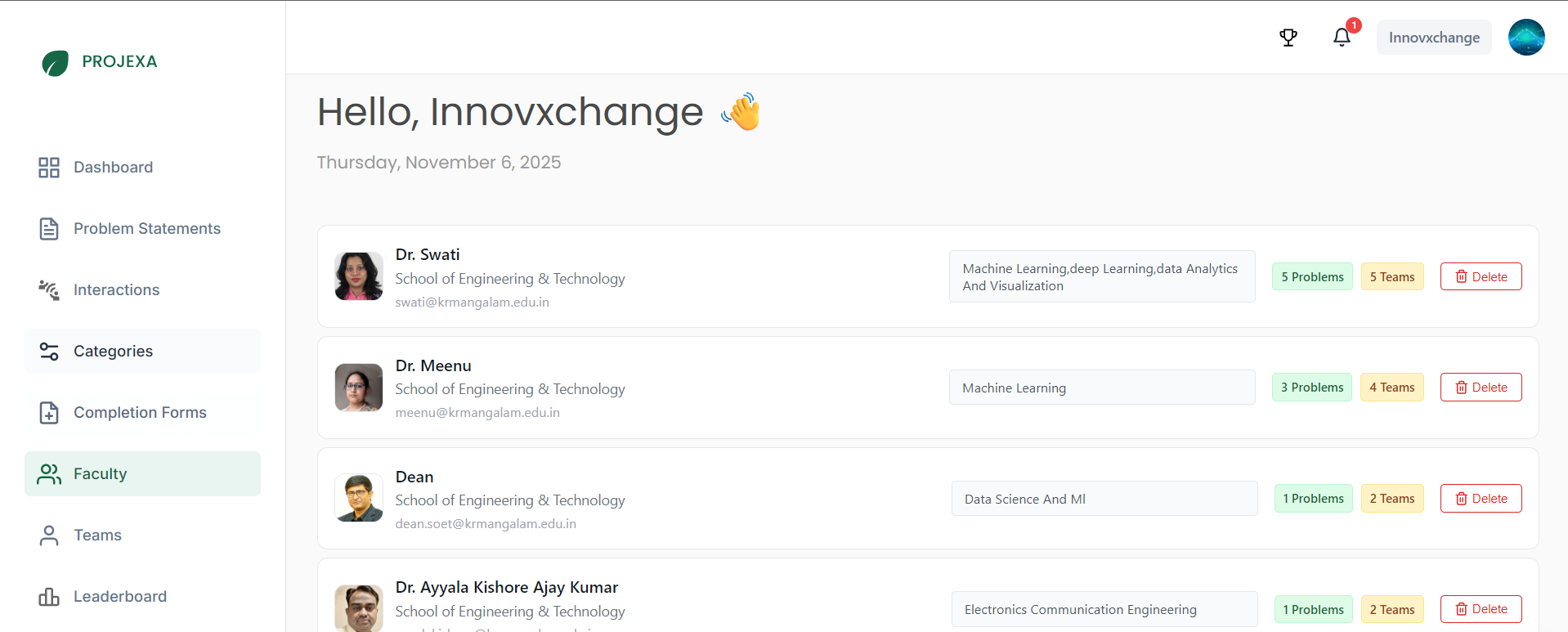The width and height of the screenshot is (1568, 632).
Task: Select Dr. Ayyala Kishore Ajay Kumar's name
Action: [x=507, y=588]
